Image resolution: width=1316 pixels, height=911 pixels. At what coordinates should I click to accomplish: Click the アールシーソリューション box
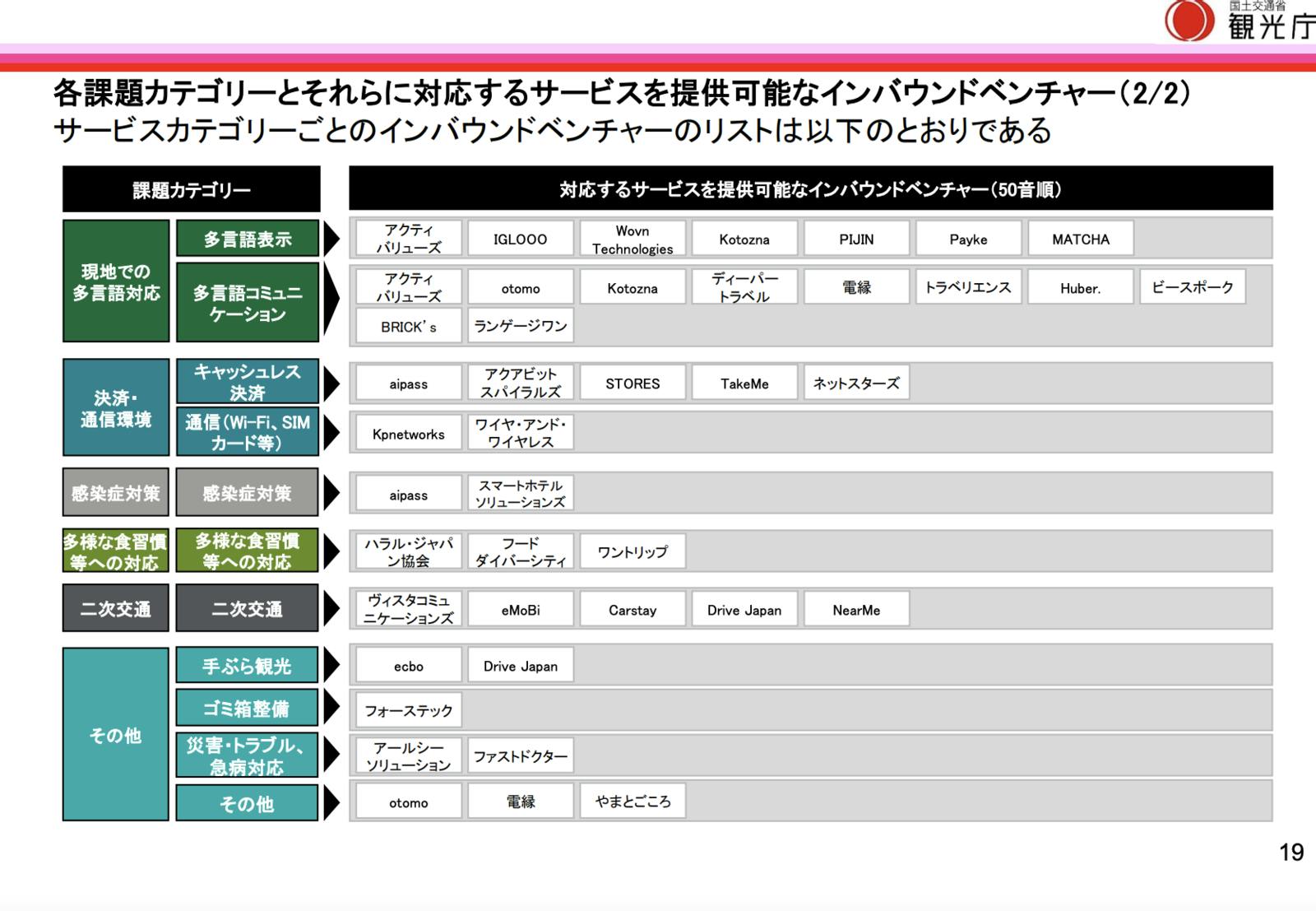pos(409,755)
